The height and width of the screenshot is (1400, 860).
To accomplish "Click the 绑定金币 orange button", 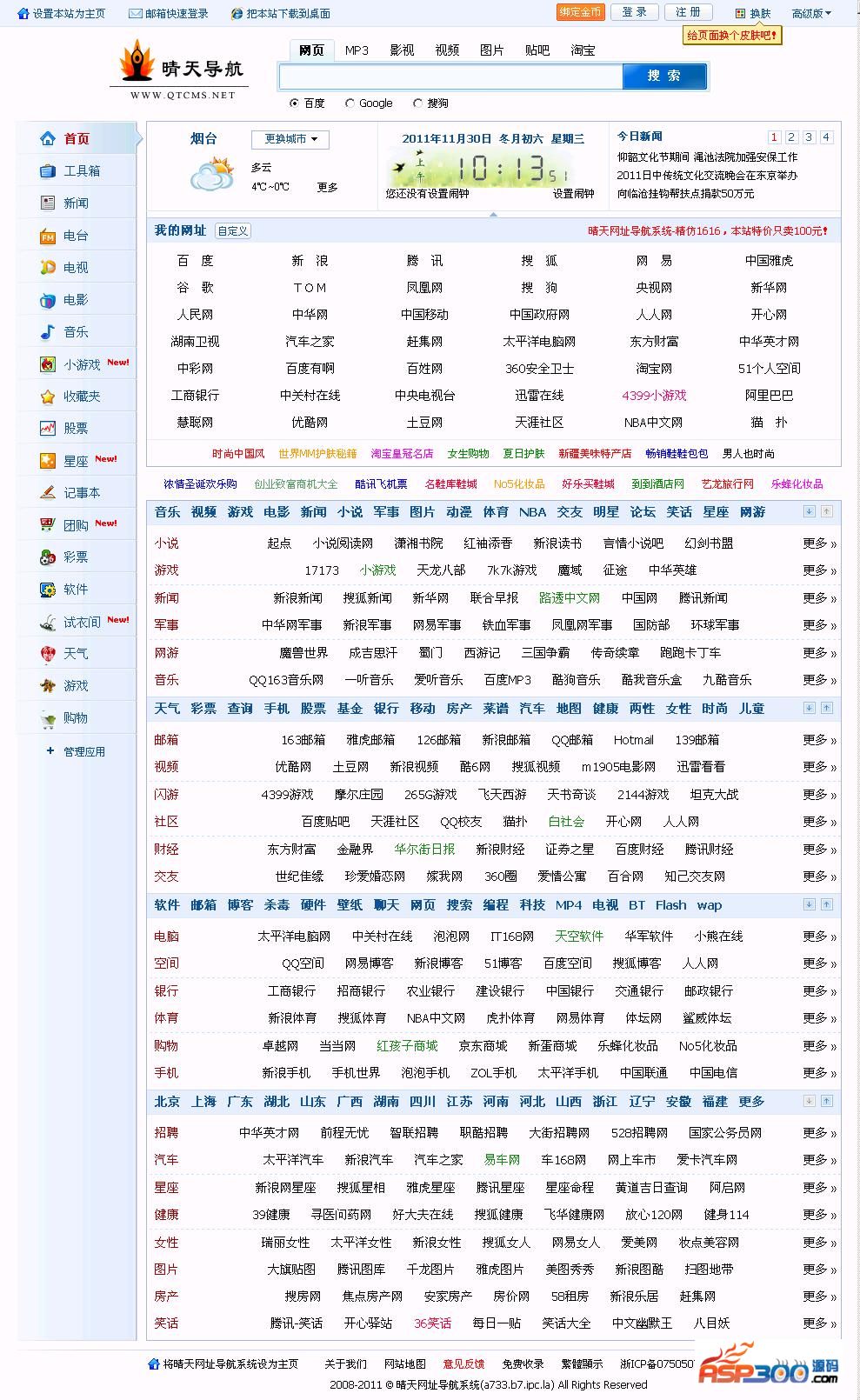I will 580,12.
